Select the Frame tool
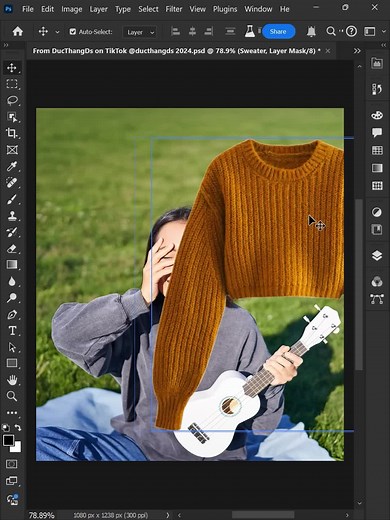The width and height of the screenshot is (390, 520). coord(12,150)
